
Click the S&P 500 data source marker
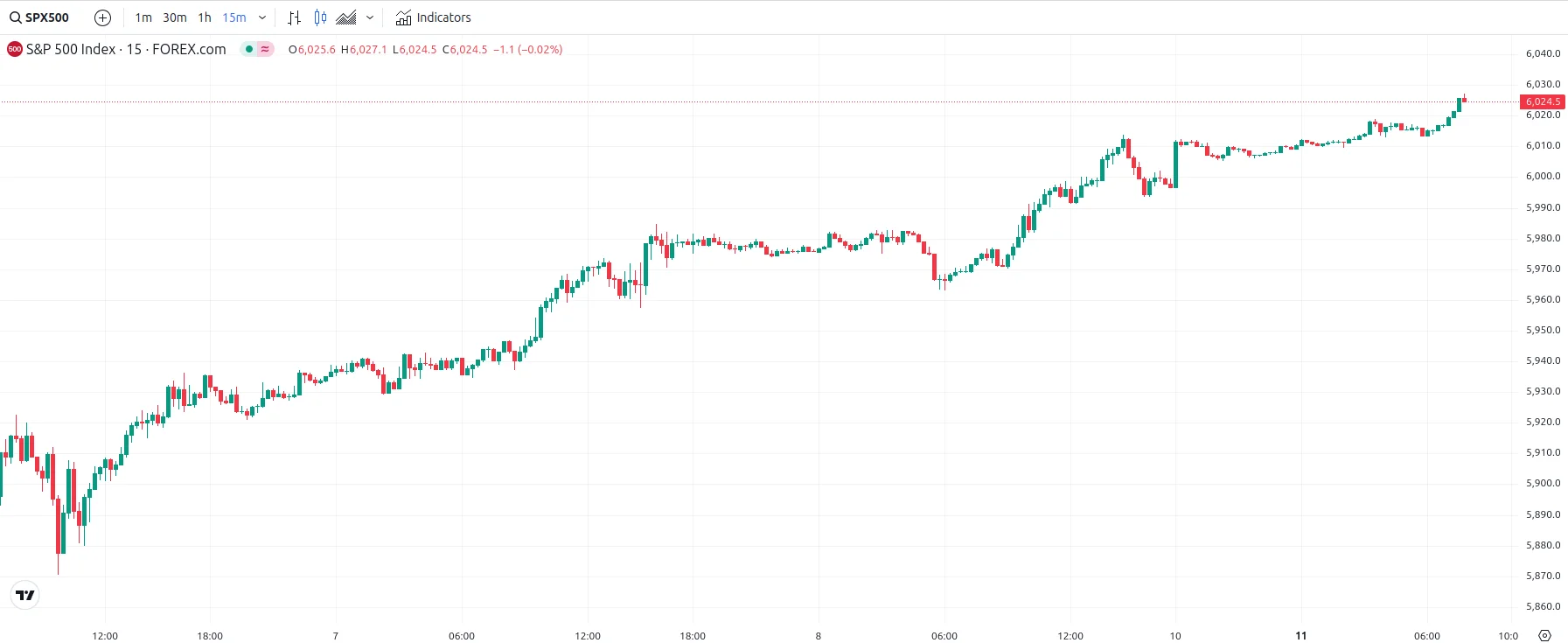(x=13, y=49)
